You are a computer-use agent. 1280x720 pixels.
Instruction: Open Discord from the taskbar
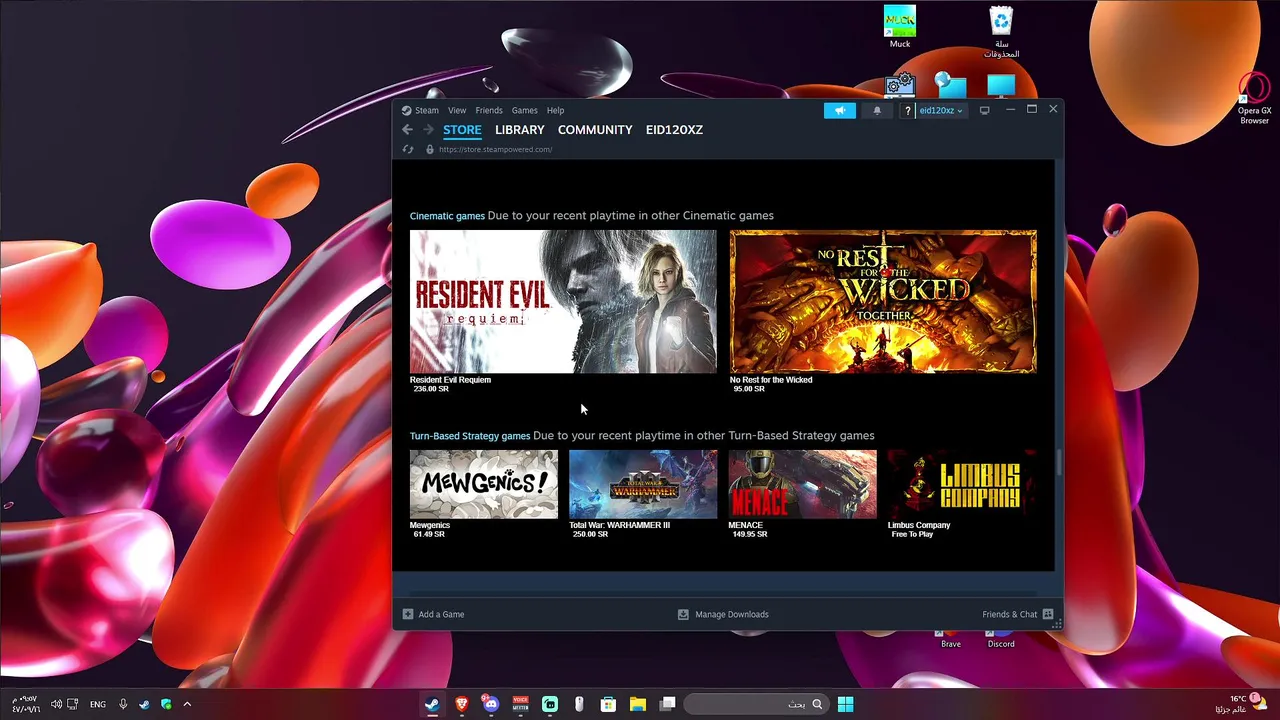click(x=490, y=704)
